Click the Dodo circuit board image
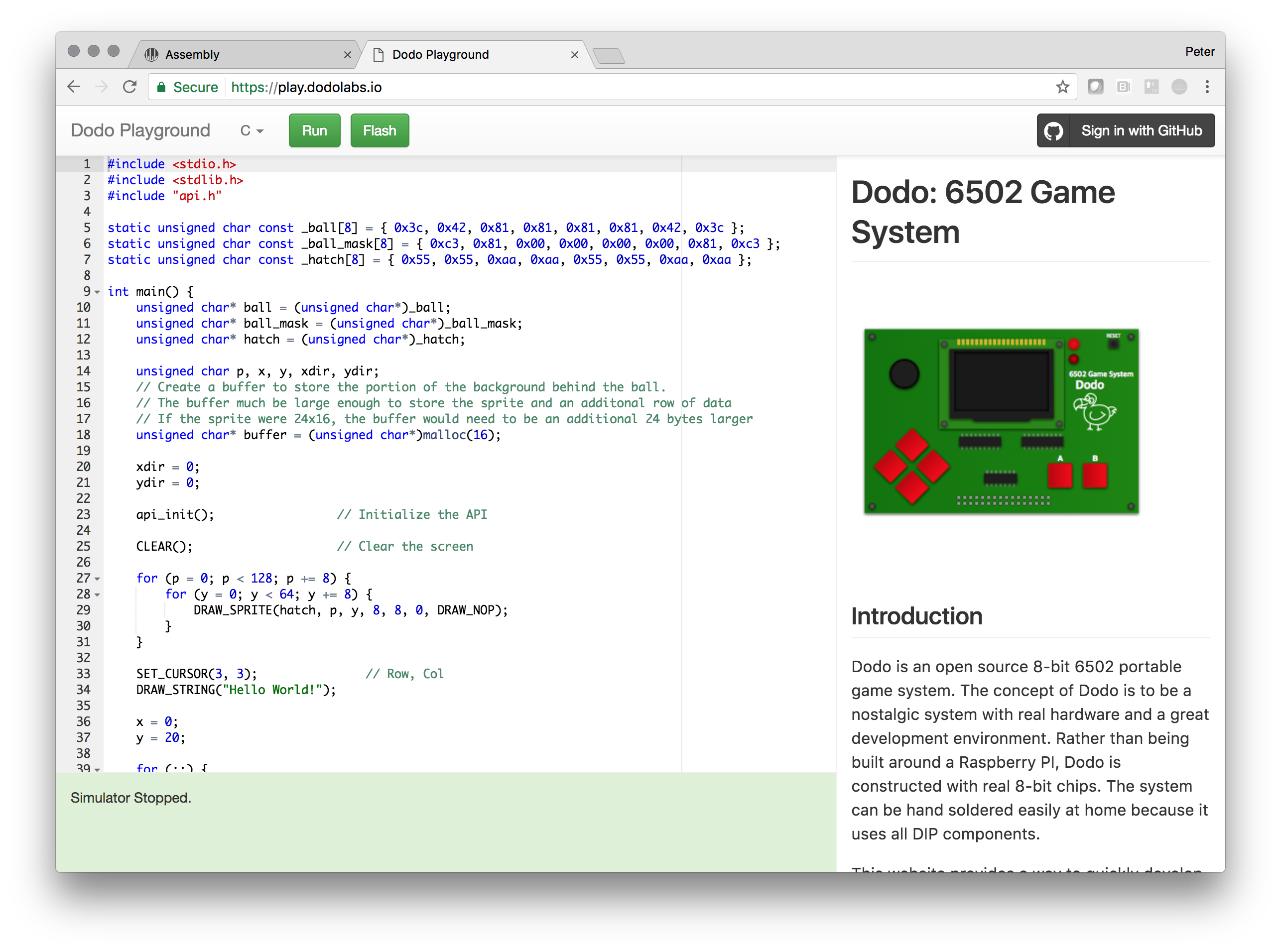The width and height of the screenshot is (1281, 952). click(x=1001, y=421)
